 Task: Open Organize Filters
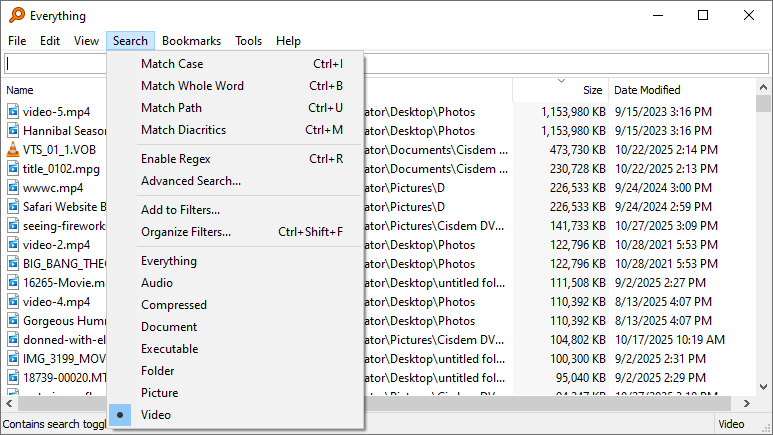(236, 232)
